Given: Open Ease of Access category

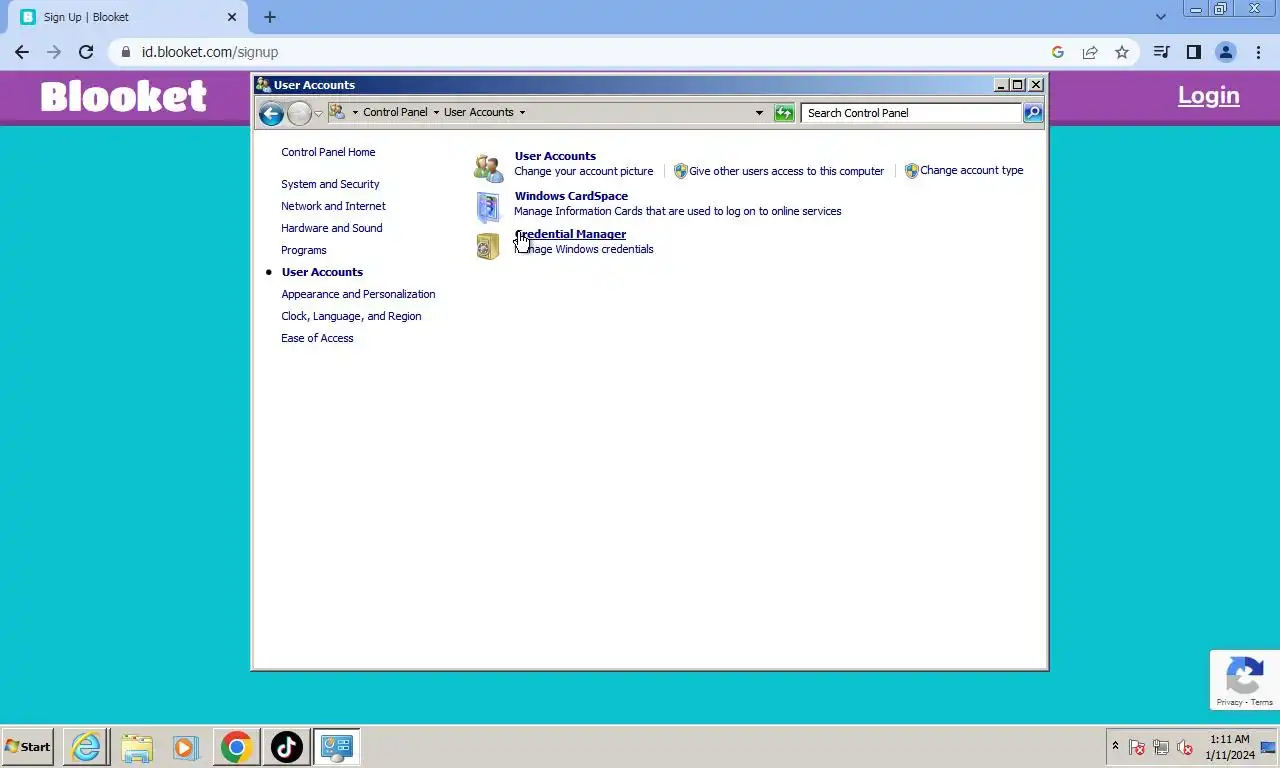Looking at the screenshot, I should coord(317,338).
